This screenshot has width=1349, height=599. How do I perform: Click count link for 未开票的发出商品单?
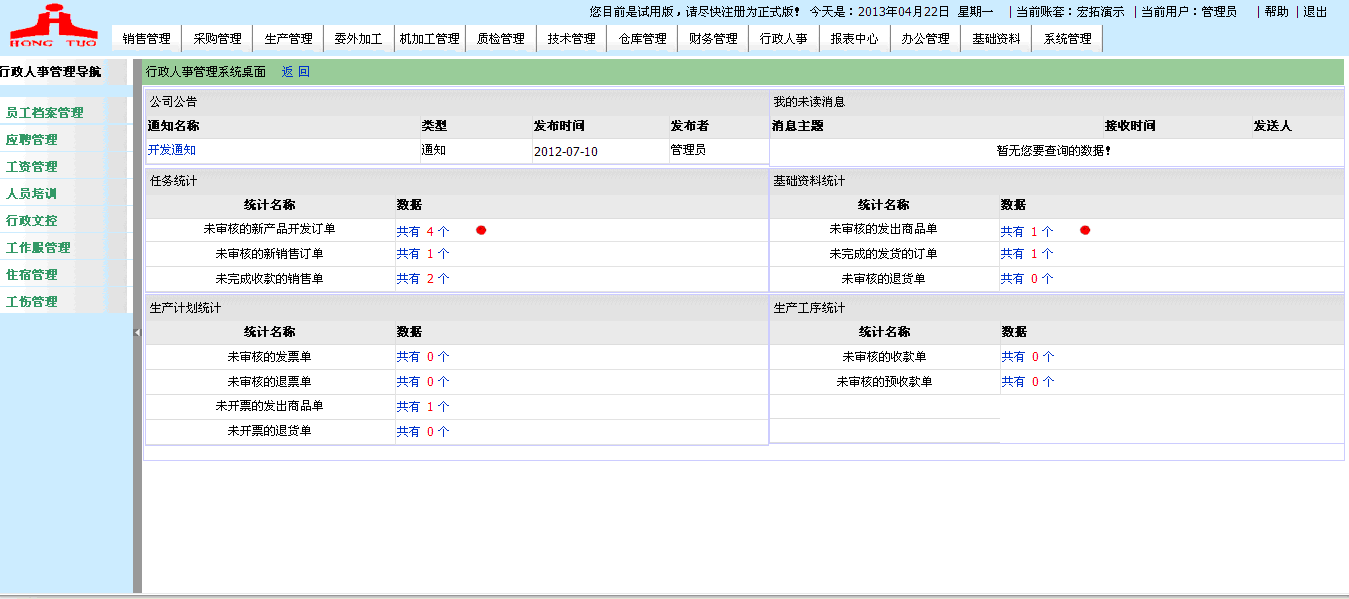[423, 407]
